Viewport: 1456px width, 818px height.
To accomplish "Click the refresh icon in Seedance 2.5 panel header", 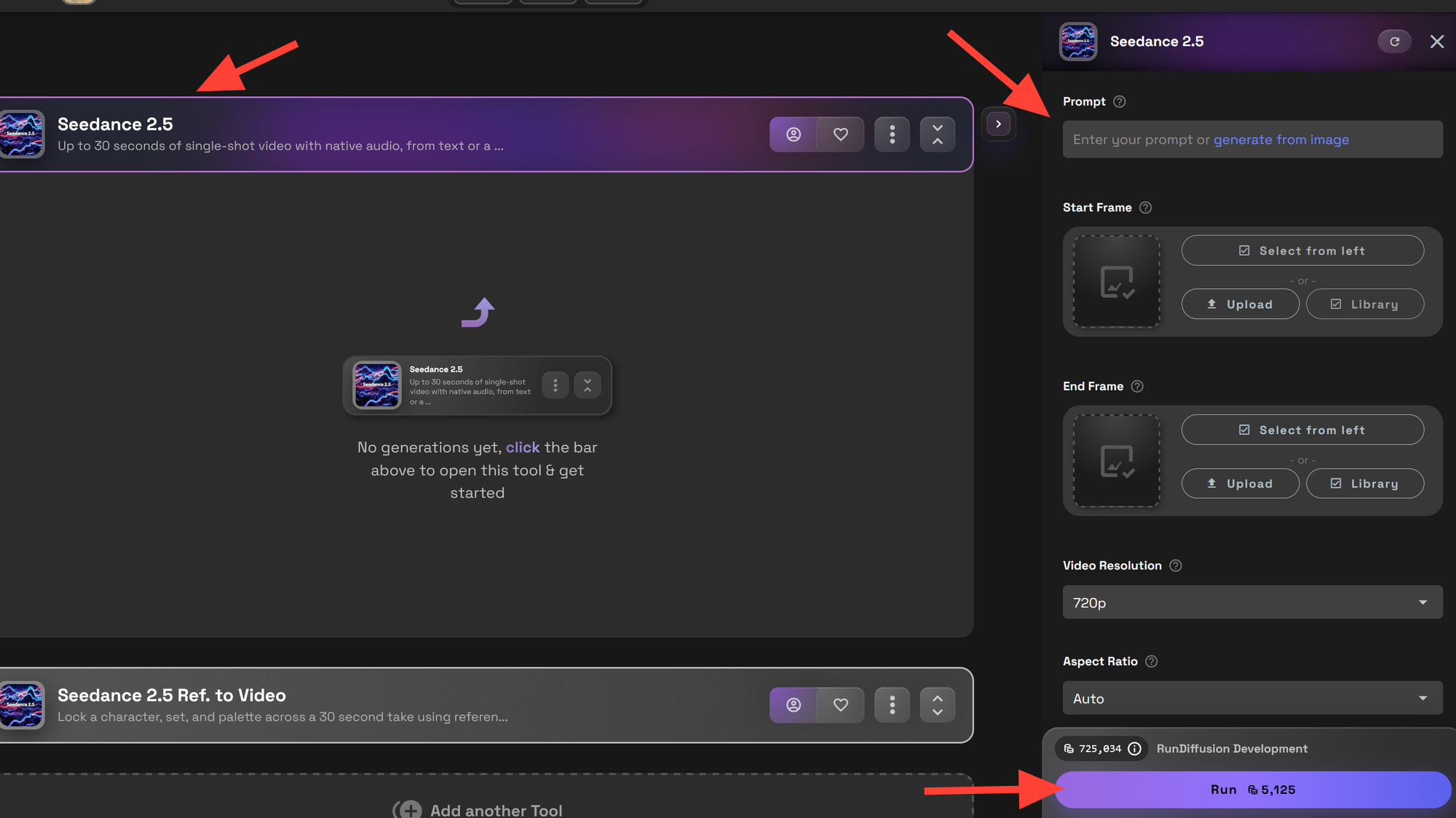I will click(x=1394, y=42).
